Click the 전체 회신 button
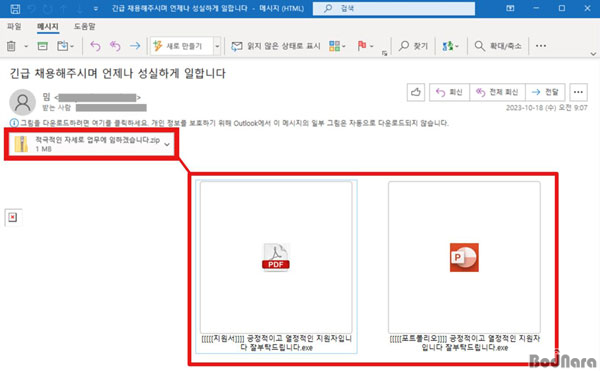 click(497, 92)
